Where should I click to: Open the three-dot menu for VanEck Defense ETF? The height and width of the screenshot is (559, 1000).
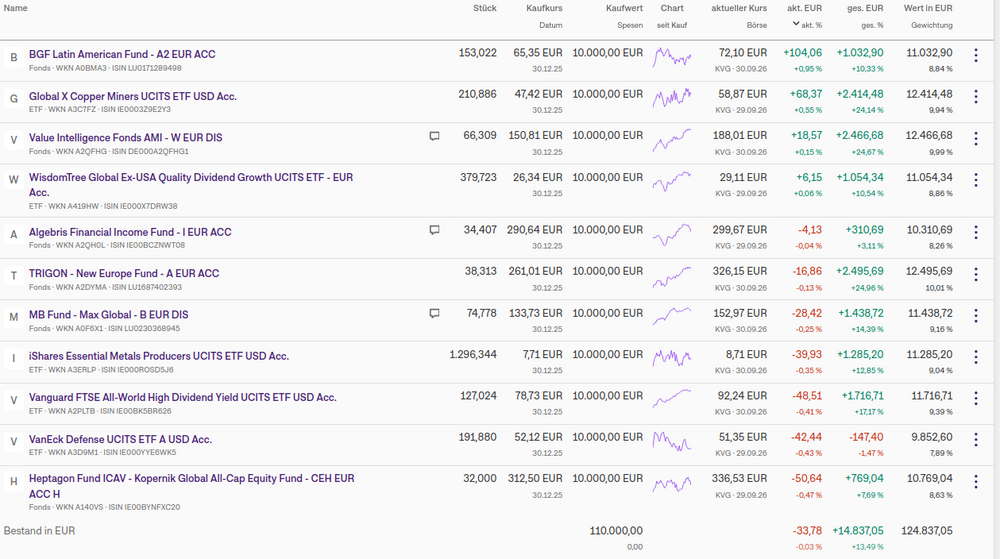coord(975,440)
